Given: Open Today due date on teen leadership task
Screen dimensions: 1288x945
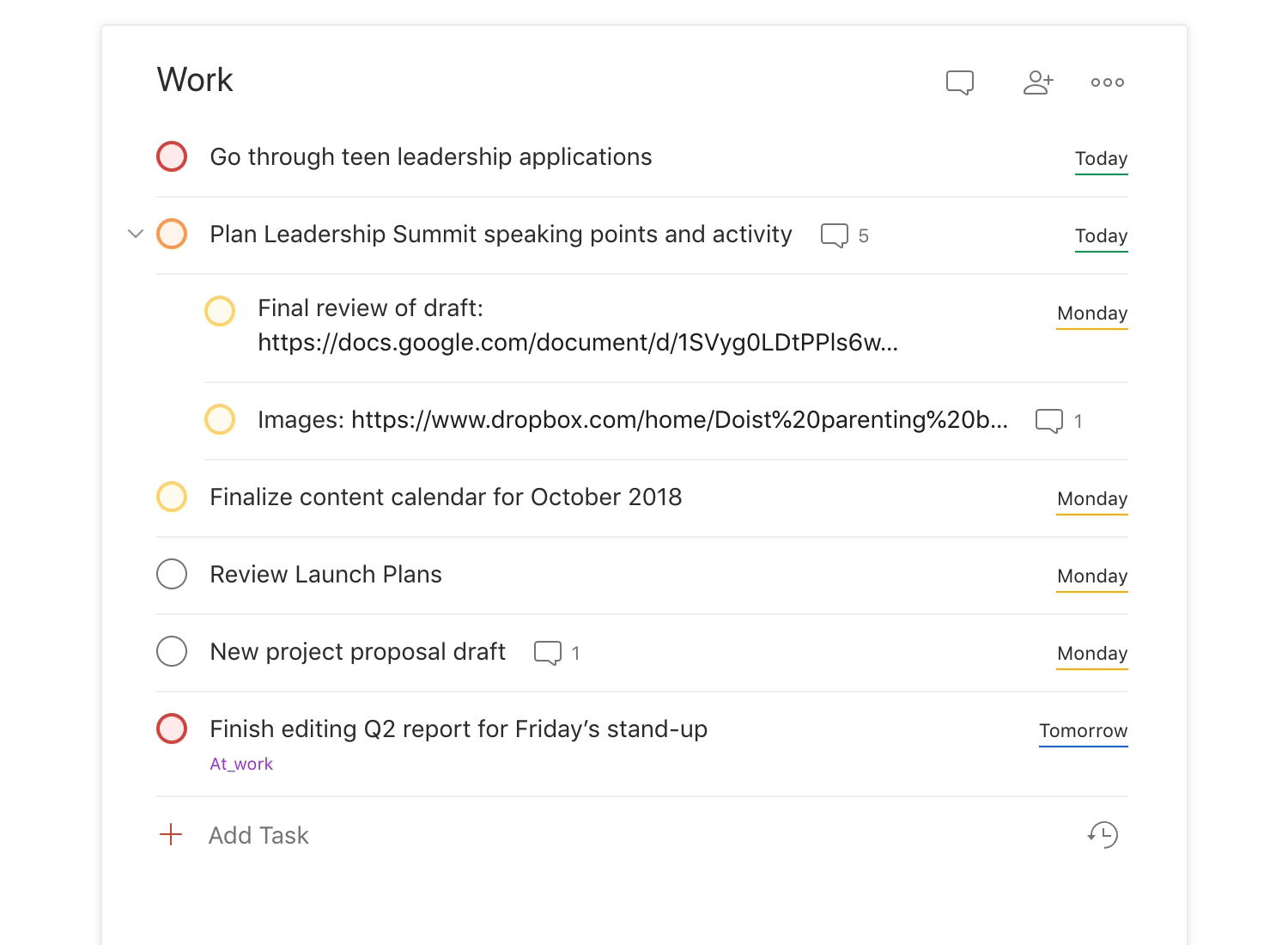Looking at the screenshot, I should [1101, 159].
